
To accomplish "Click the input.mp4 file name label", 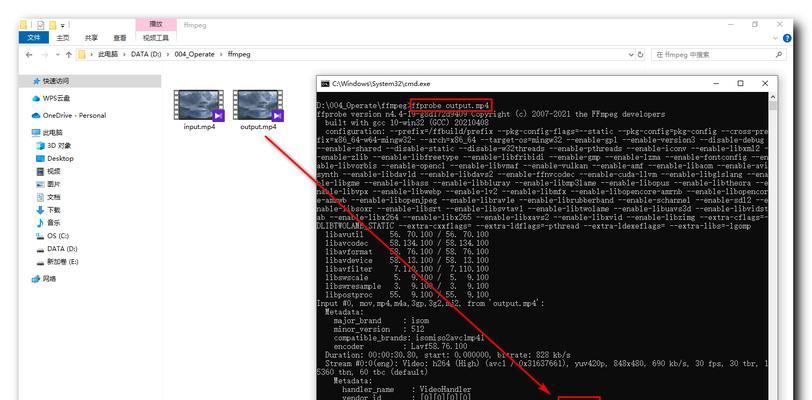I will coord(199,126).
